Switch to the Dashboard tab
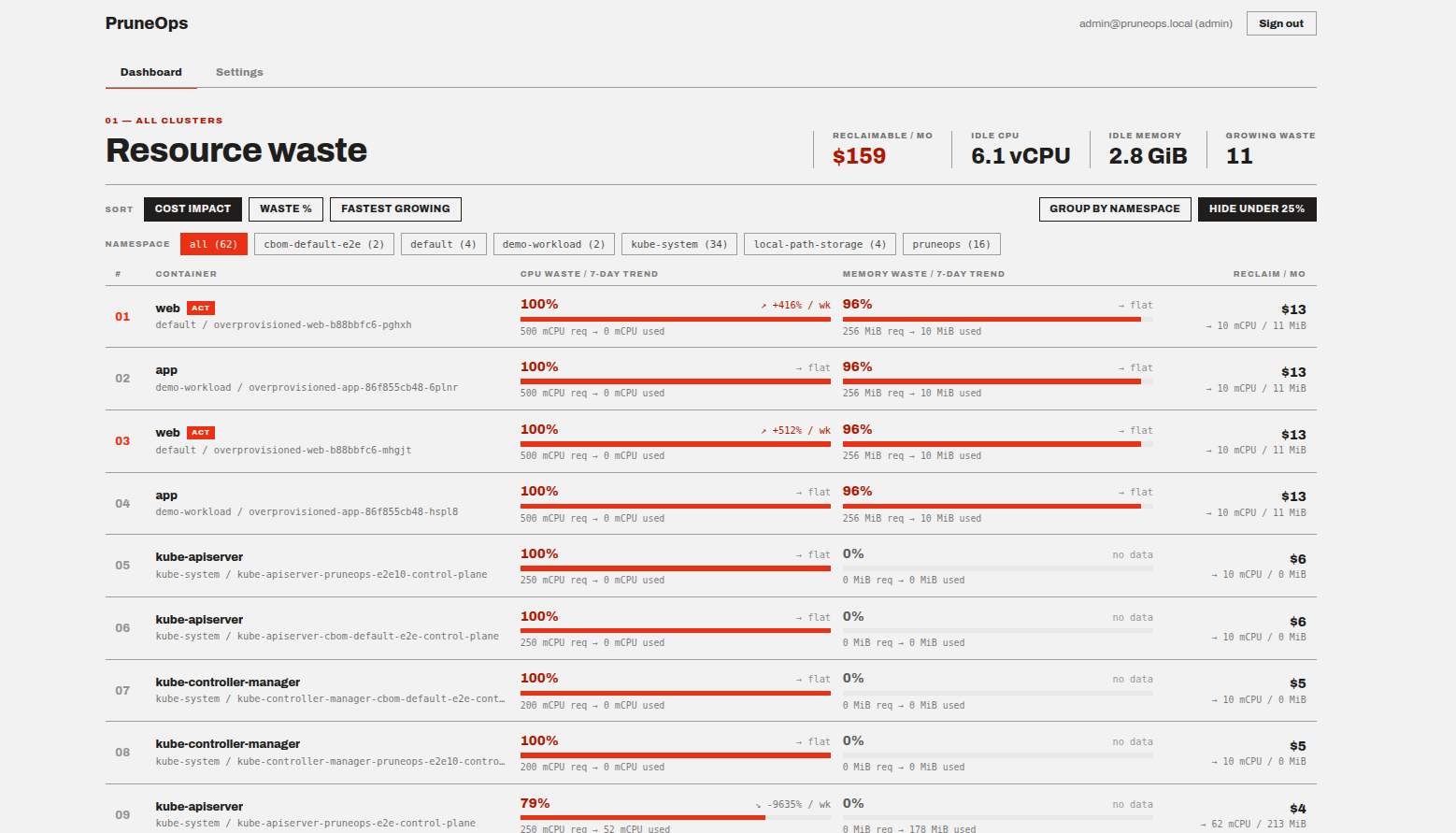1456x833 pixels. (x=151, y=72)
